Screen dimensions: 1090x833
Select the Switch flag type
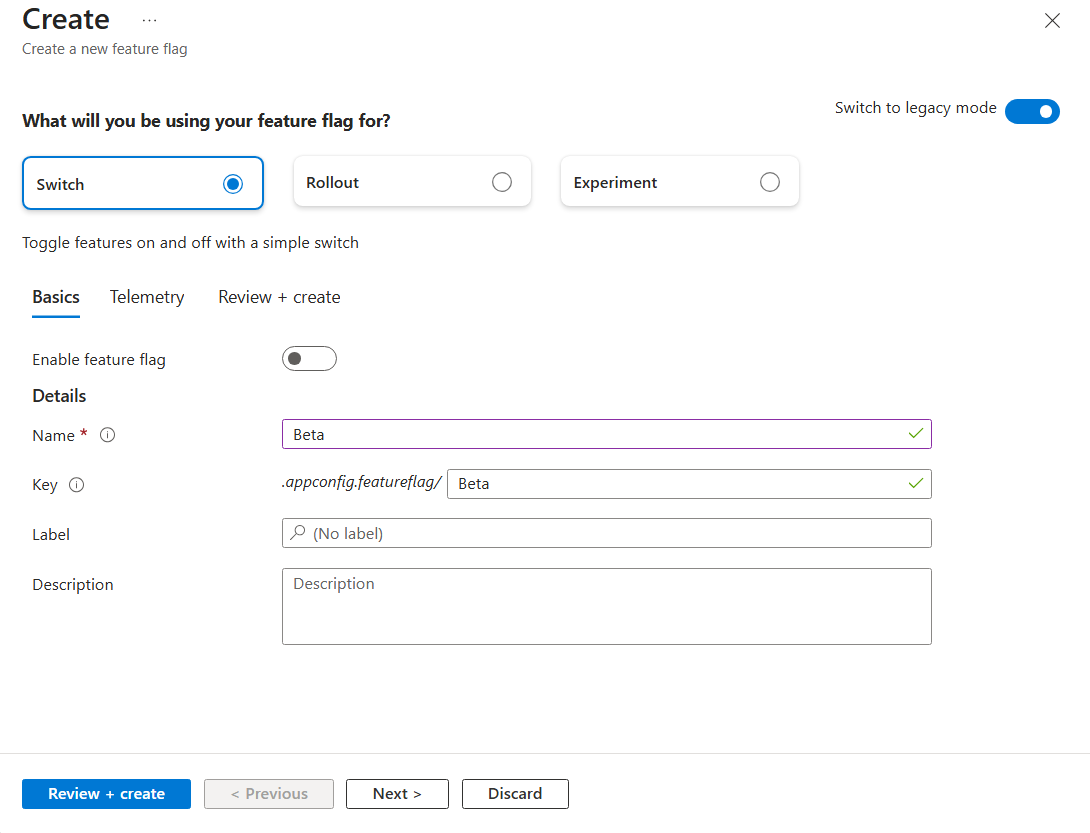142,183
